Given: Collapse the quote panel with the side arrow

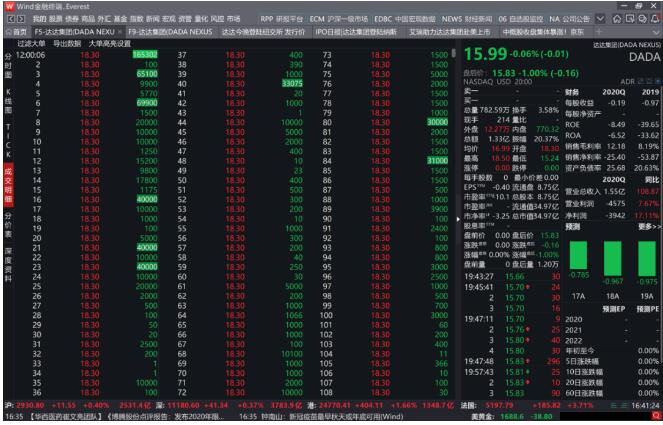Looking at the screenshot, I should point(458,219).
